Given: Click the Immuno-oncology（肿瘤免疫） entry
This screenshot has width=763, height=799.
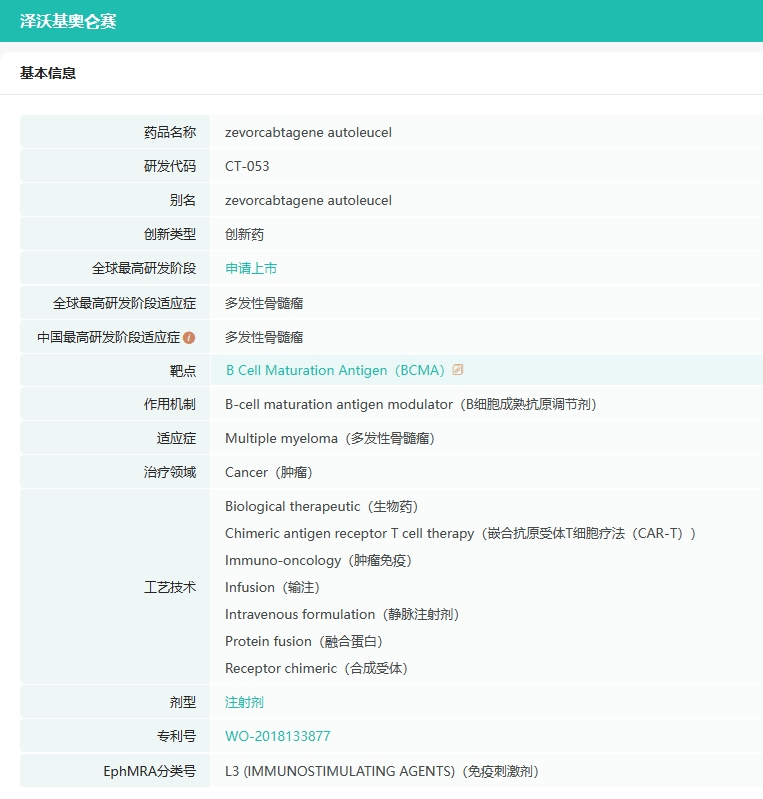Looking at the screenshot, I should 318,560.
